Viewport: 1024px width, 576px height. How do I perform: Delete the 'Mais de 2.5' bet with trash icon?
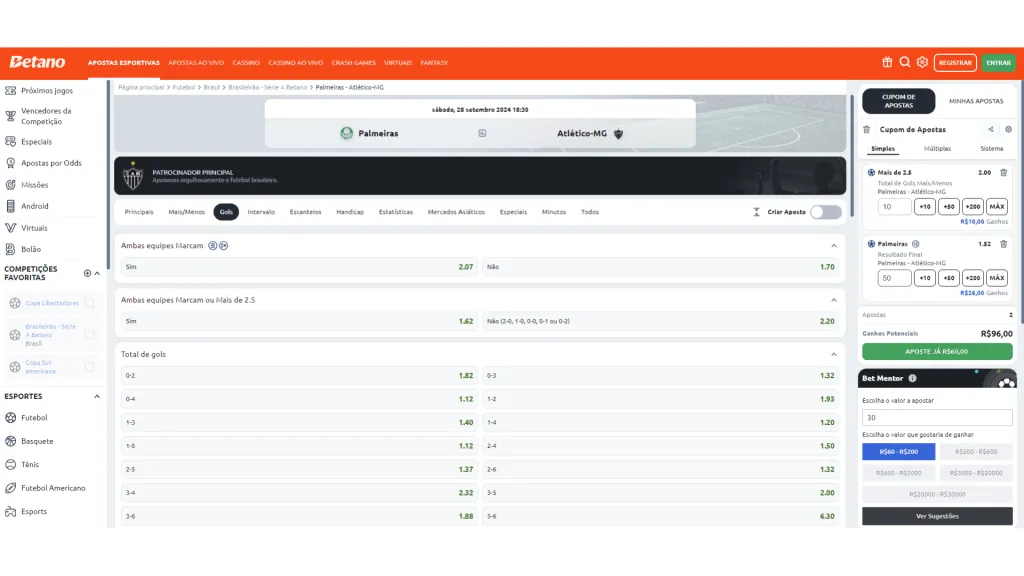coord(1004,173)
